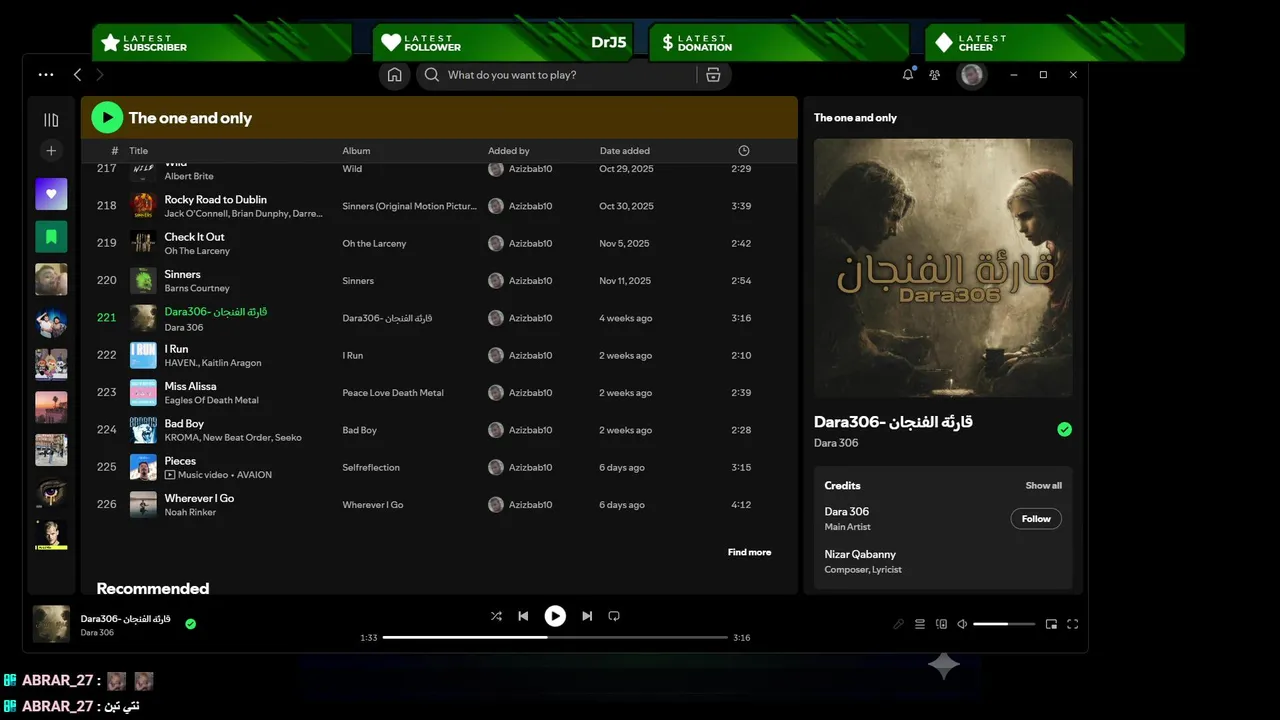Open the HAVEN., Kaitlin Aragon artist link
This screenshot has width=1280, height=720.
(x=213, y=363)
